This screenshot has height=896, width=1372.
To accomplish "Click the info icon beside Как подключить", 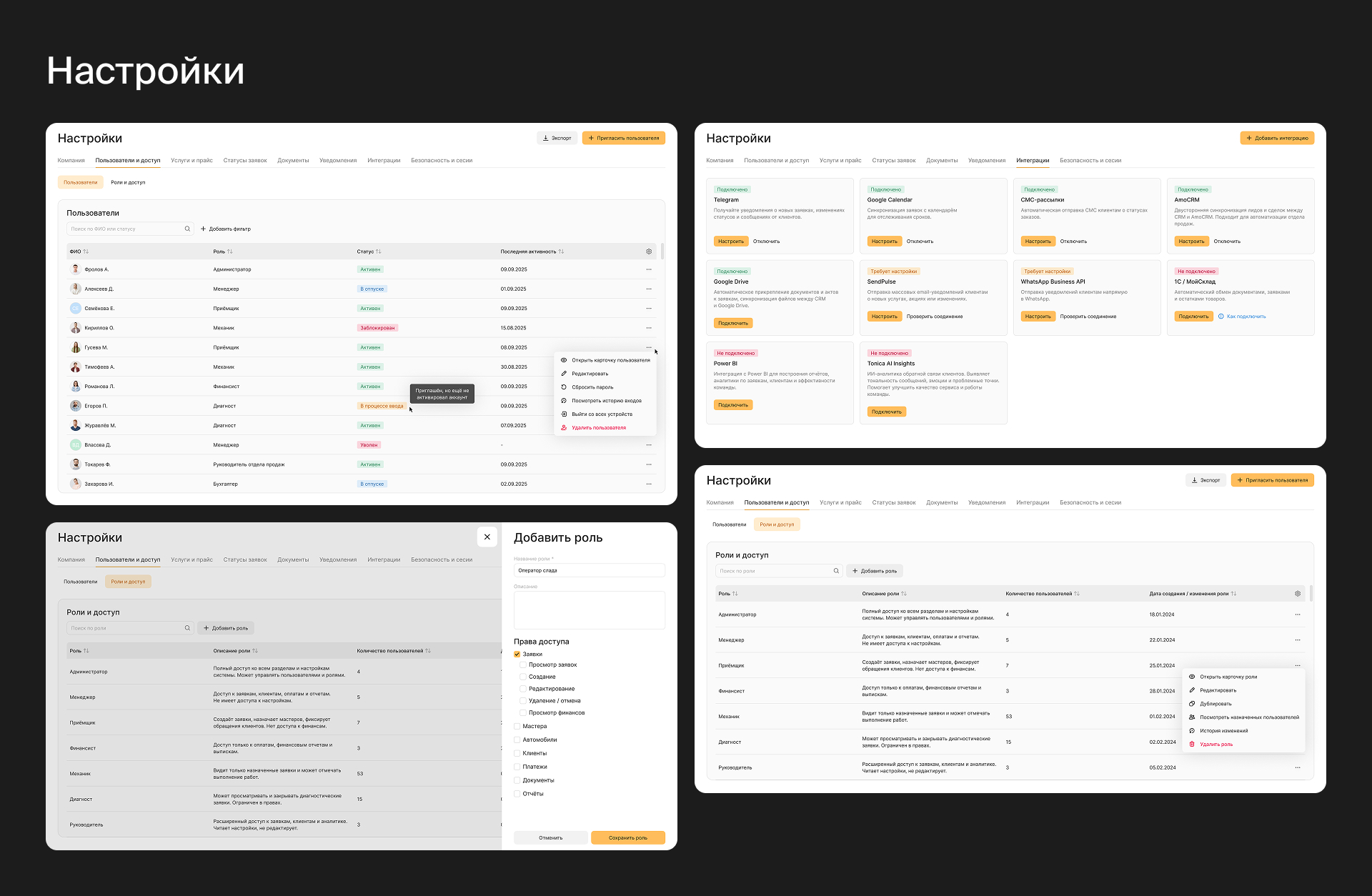I will tap(1221, 317).
